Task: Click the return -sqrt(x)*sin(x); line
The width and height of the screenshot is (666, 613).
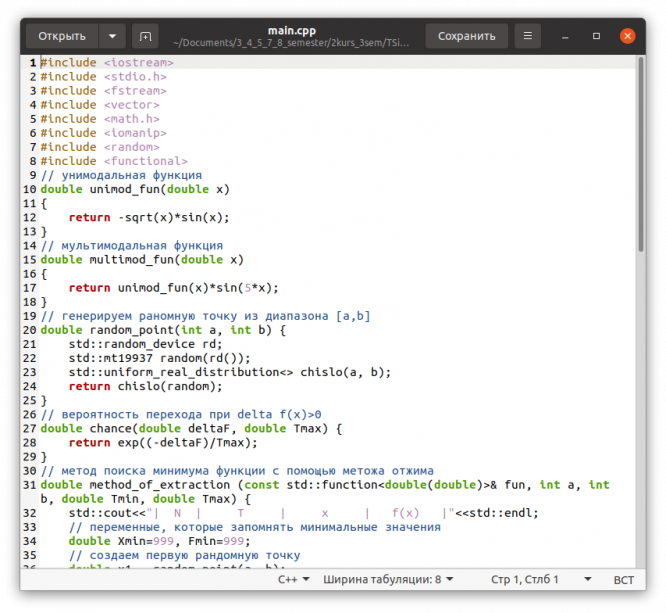Action: [x=148, y=217]
